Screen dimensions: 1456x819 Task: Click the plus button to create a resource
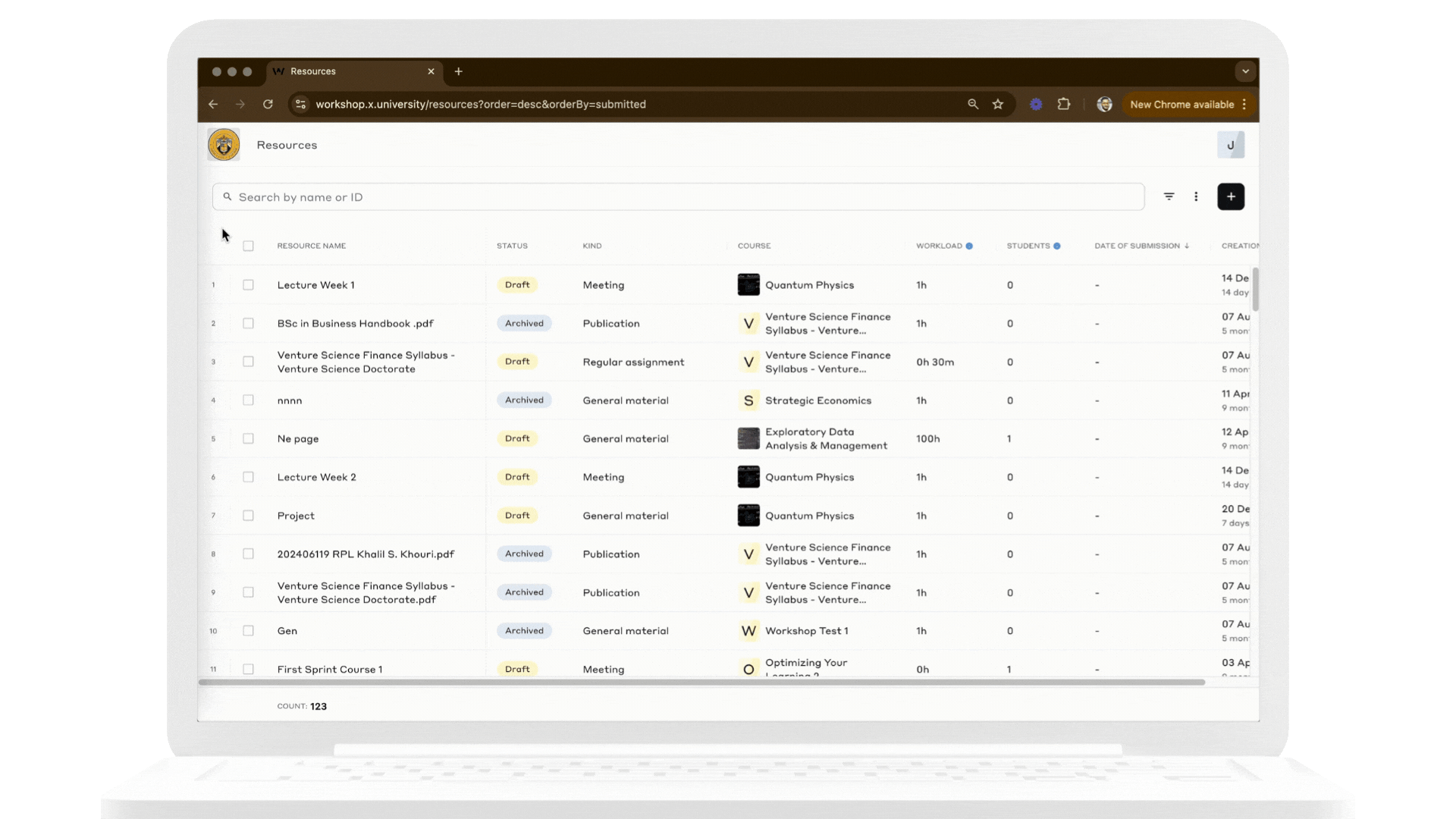[1231, 196]
